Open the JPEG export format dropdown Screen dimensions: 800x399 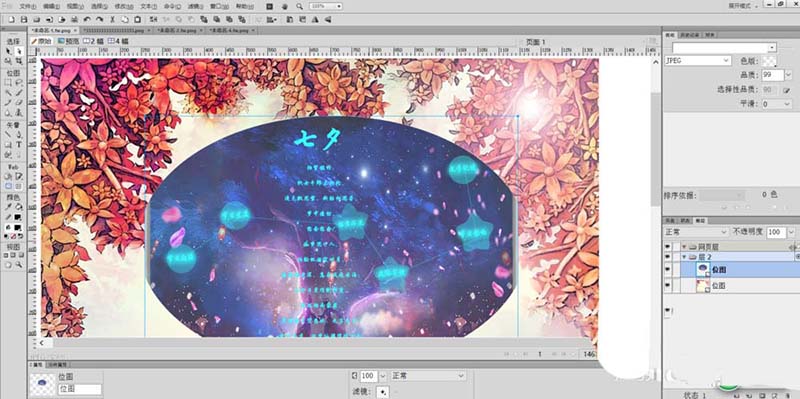pyautogui.click(x=698, y=60)
